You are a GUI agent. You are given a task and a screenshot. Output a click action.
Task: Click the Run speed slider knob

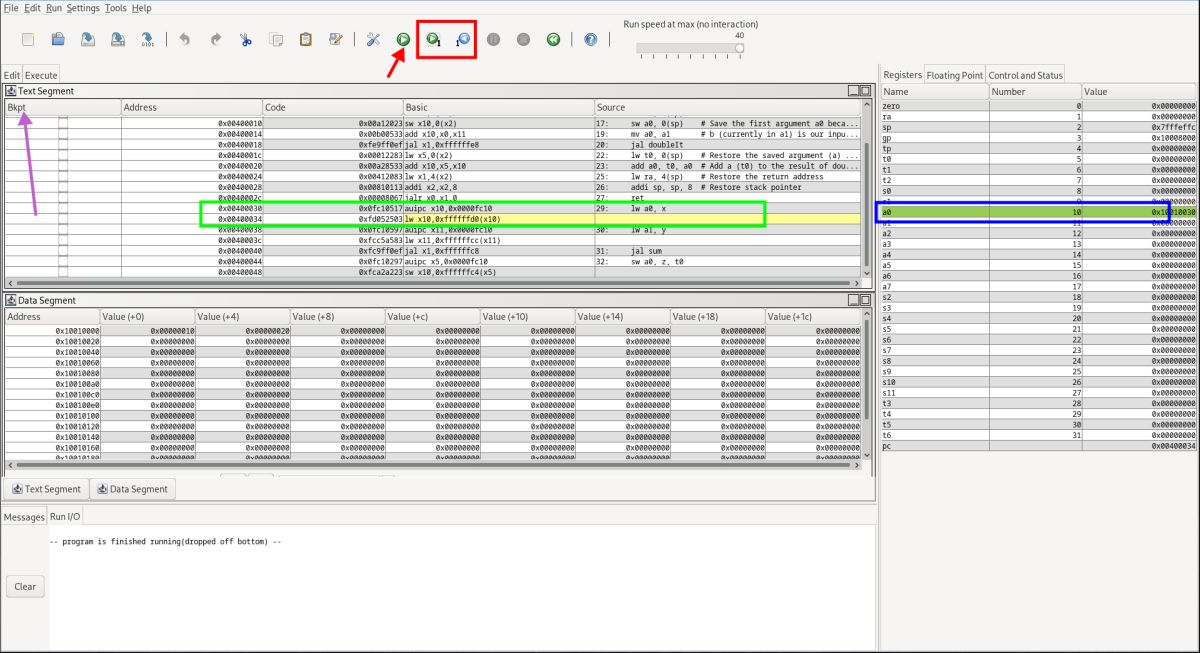click(x=740, y=47)
